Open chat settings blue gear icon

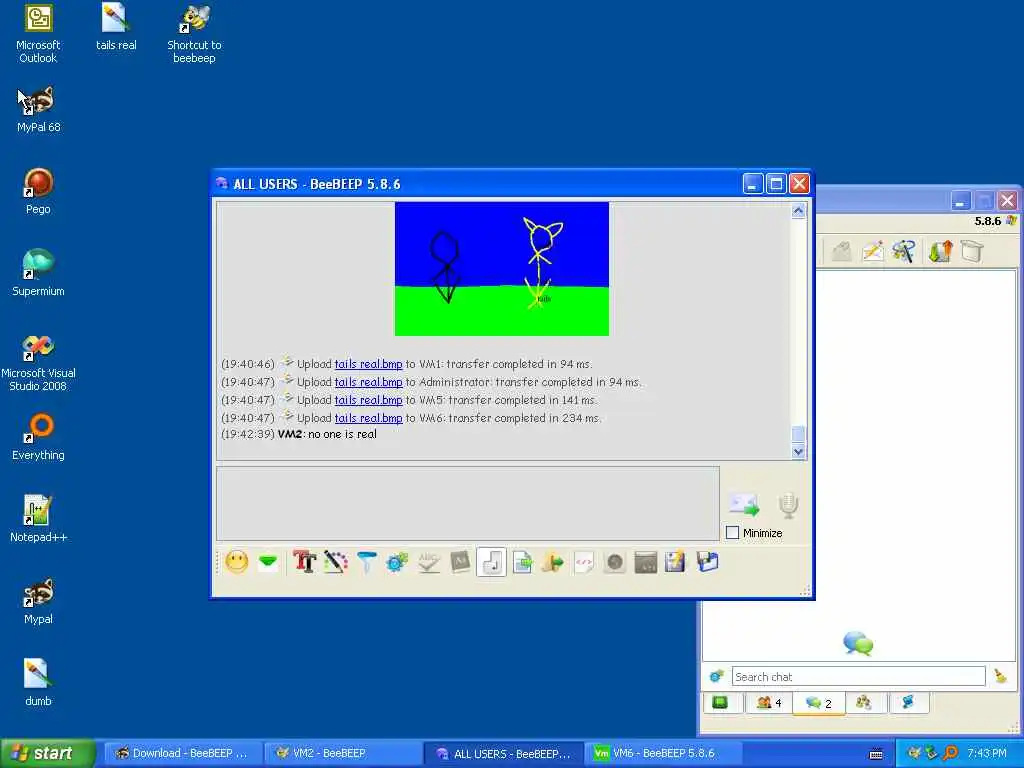[x=397, y=562]
